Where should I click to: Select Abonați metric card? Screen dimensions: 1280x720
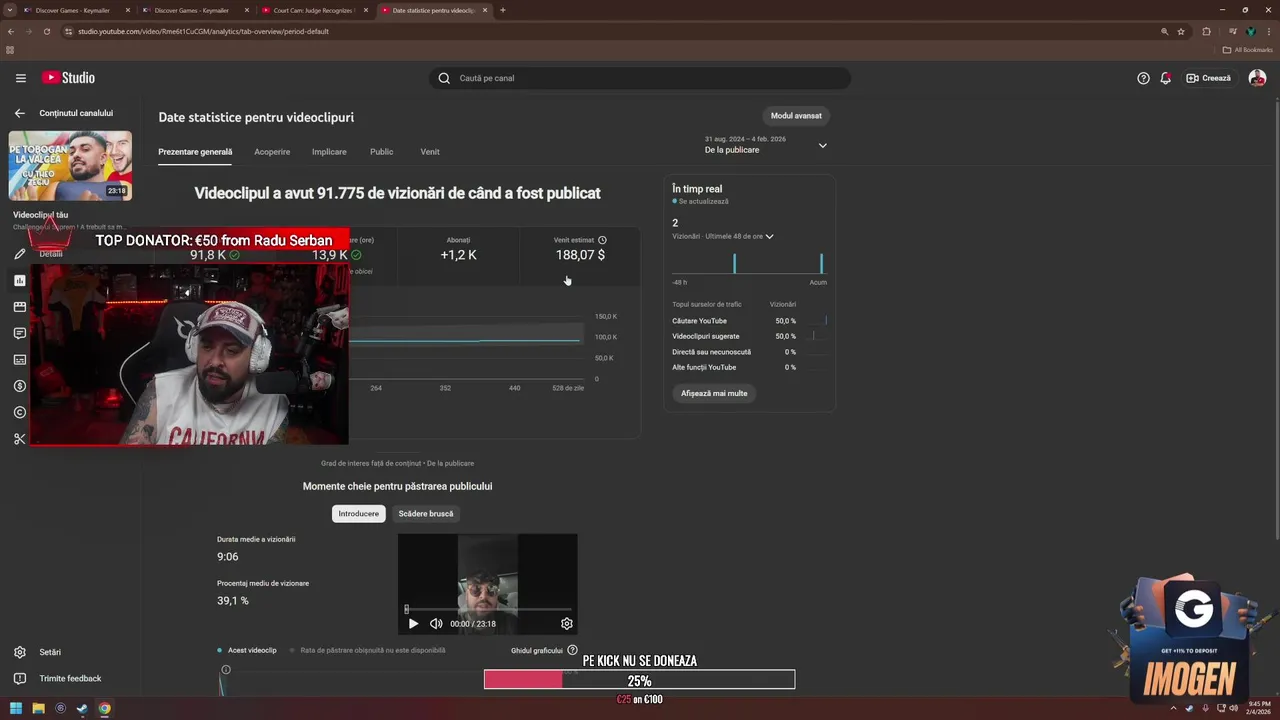tap(458, 255)
